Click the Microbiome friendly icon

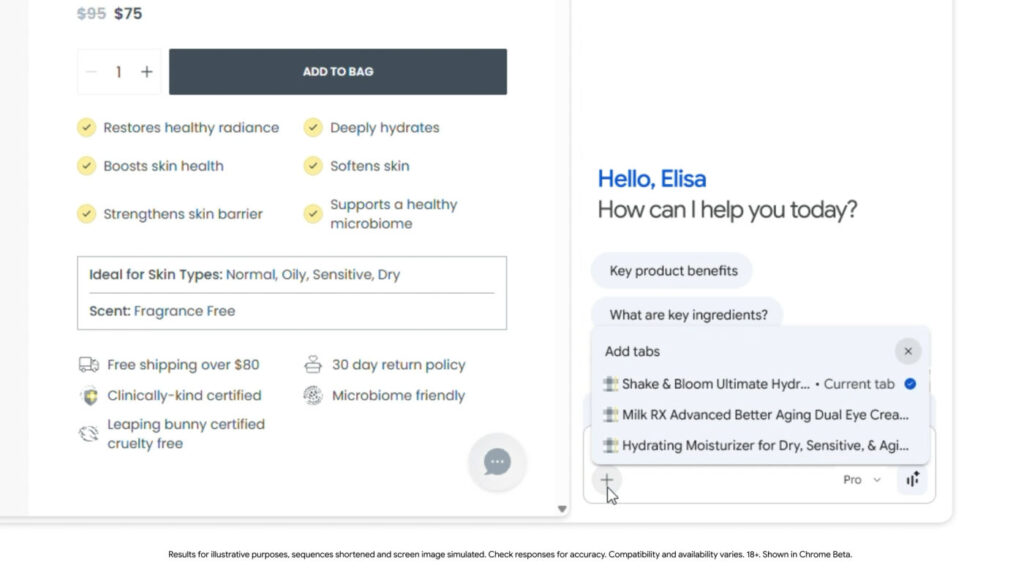[x=313, y=396]
